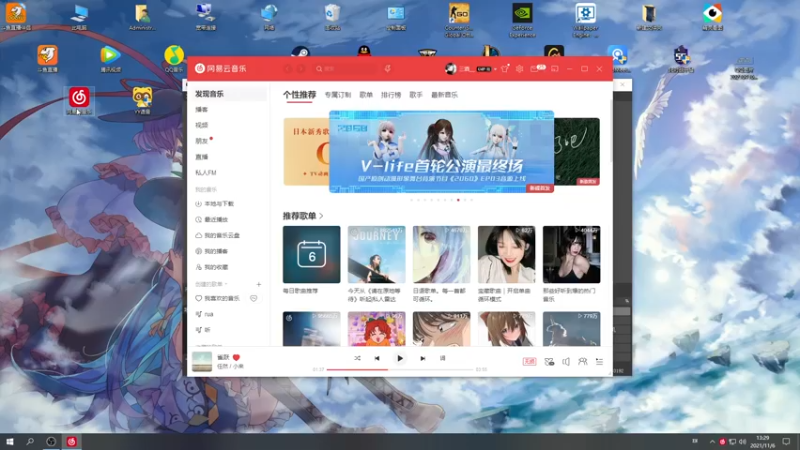This screenshot has height=450, width=800.
Task: Open the settings gear in the title bar
Action: click(519, 69)
